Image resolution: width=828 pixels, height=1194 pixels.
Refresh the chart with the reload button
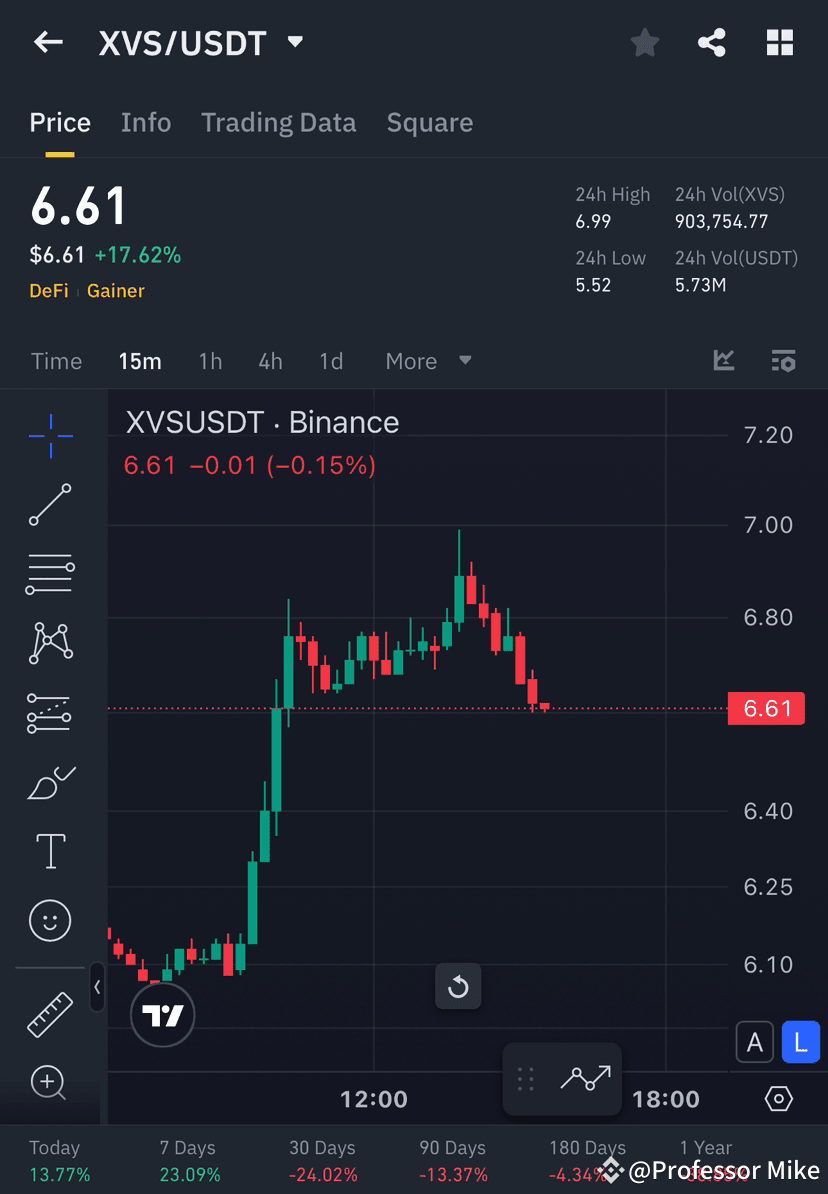(x=458, y=986)
